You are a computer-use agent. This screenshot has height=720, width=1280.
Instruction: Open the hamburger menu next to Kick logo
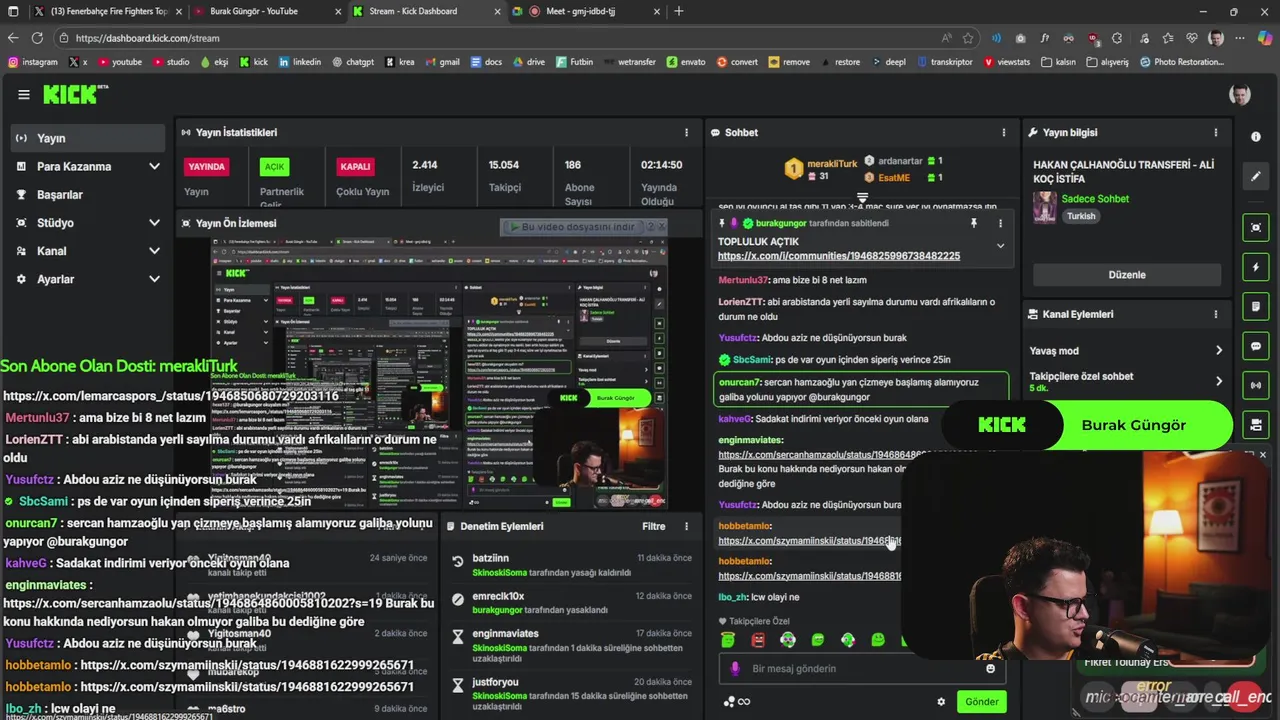tap(23, 95)
